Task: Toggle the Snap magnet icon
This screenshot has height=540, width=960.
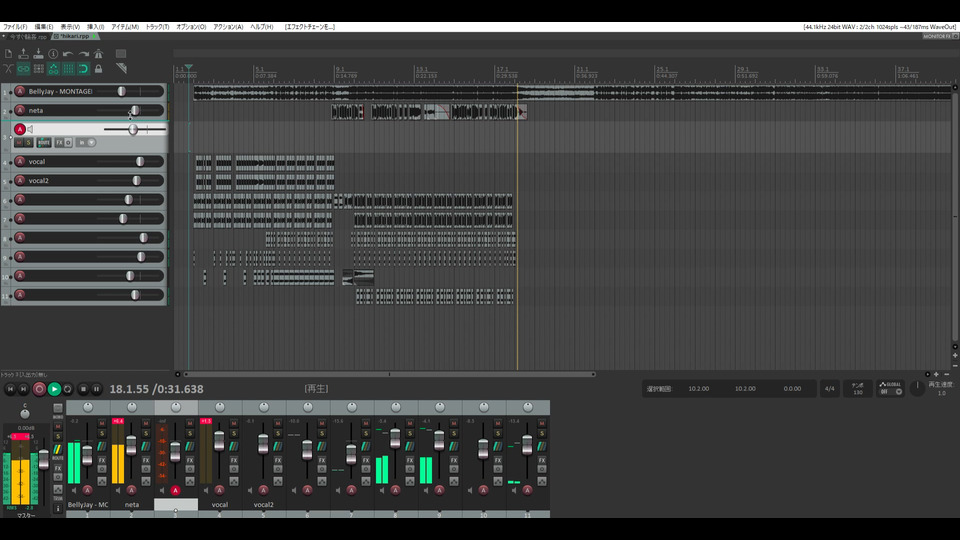Action: 83,69
